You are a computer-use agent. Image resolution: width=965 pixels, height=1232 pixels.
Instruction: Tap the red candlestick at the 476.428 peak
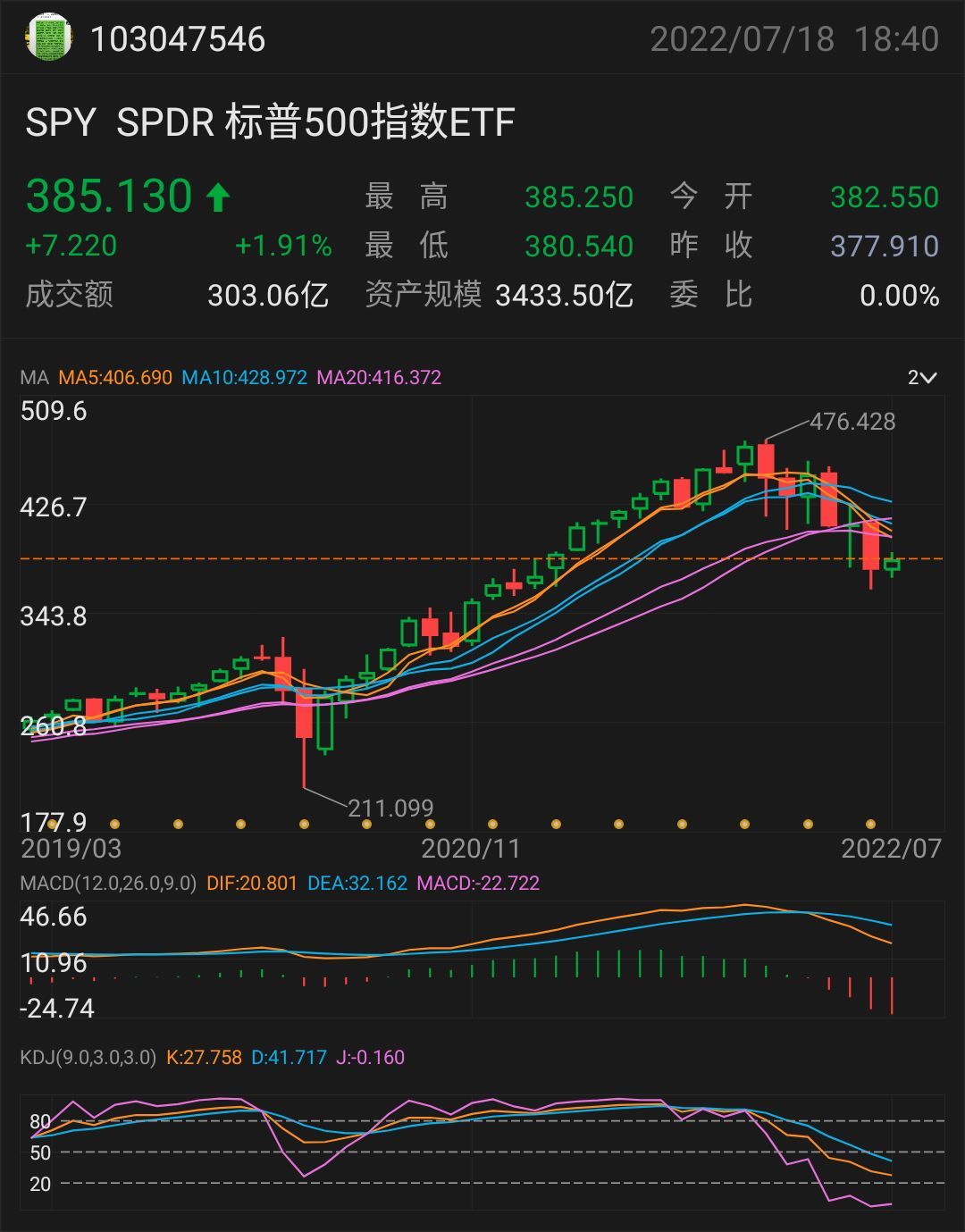coord(766,461)
